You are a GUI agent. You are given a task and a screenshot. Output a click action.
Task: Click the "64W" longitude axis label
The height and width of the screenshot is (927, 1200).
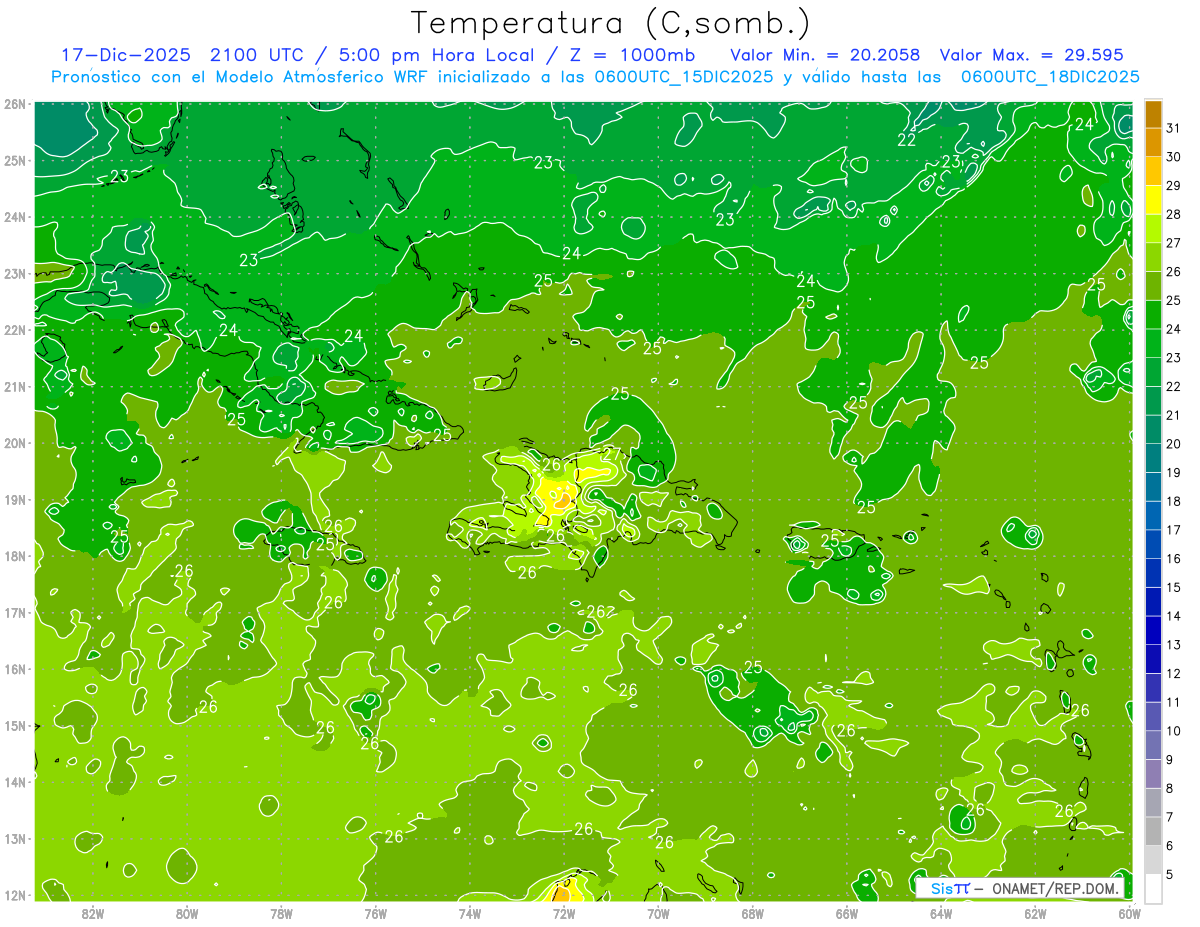pyautogui.click(x=941, y=913)
